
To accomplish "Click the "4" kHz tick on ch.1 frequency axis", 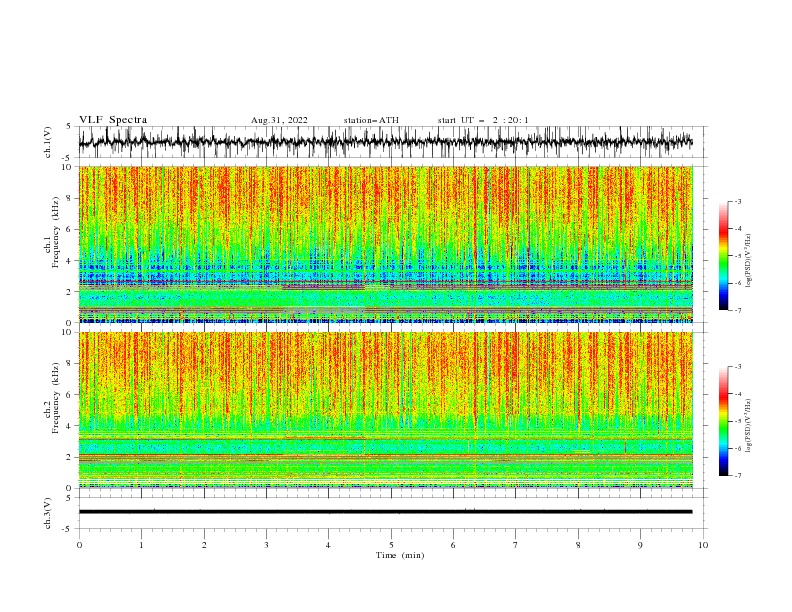I will click(x=70, y=261).
